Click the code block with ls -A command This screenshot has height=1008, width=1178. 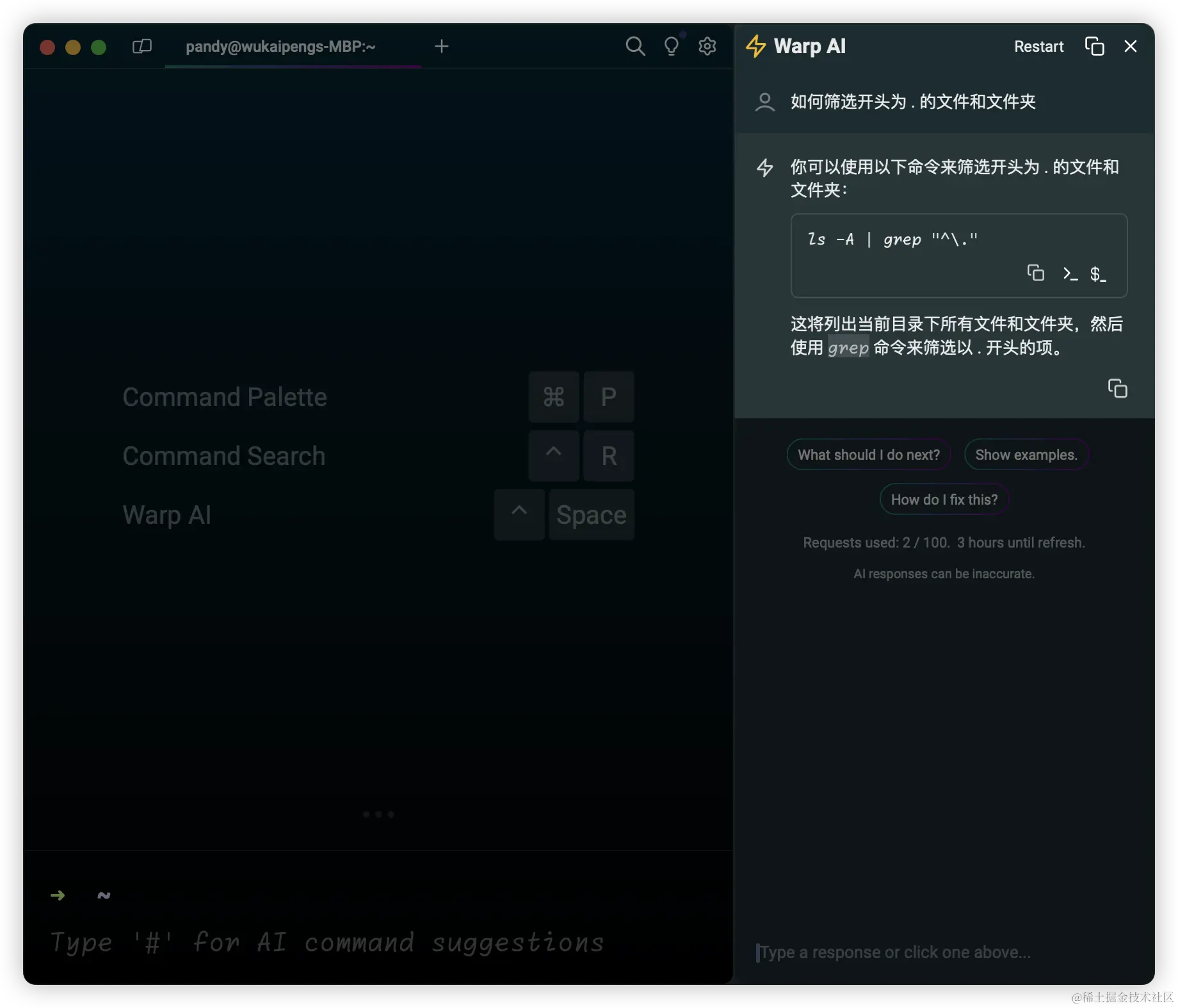tap(958, 256)
